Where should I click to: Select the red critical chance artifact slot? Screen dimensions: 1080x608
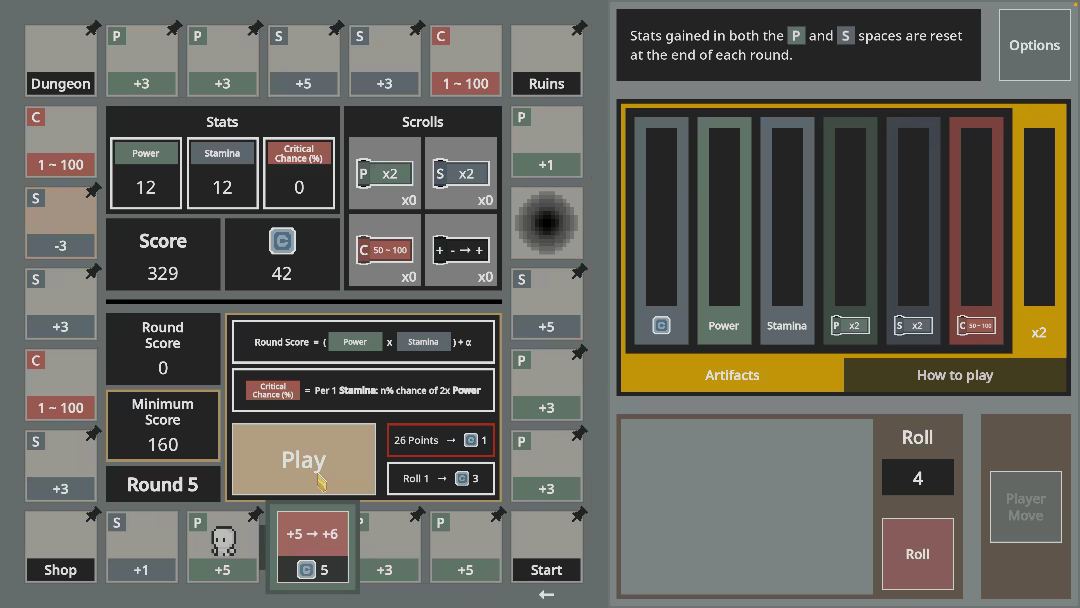pyautogui.click(x=976, y=230)
